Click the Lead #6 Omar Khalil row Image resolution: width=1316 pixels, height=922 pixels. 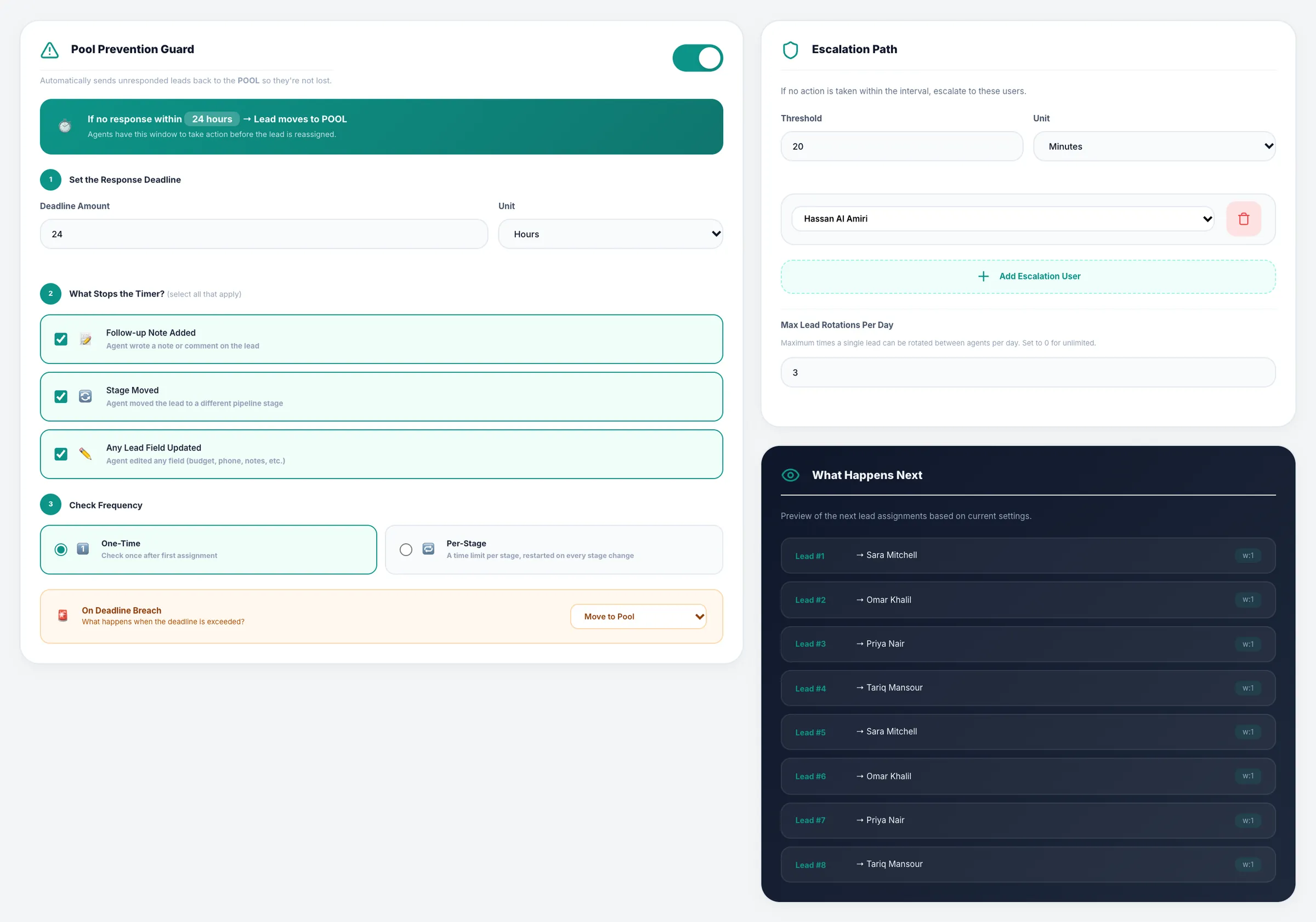[1028, 776]
